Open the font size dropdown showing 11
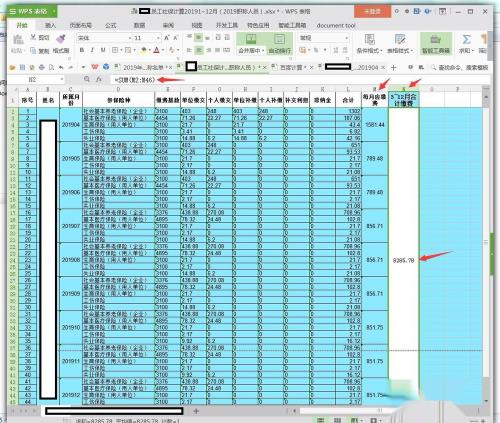The width and height of the screenshot is (500, 423). point(158,38)
